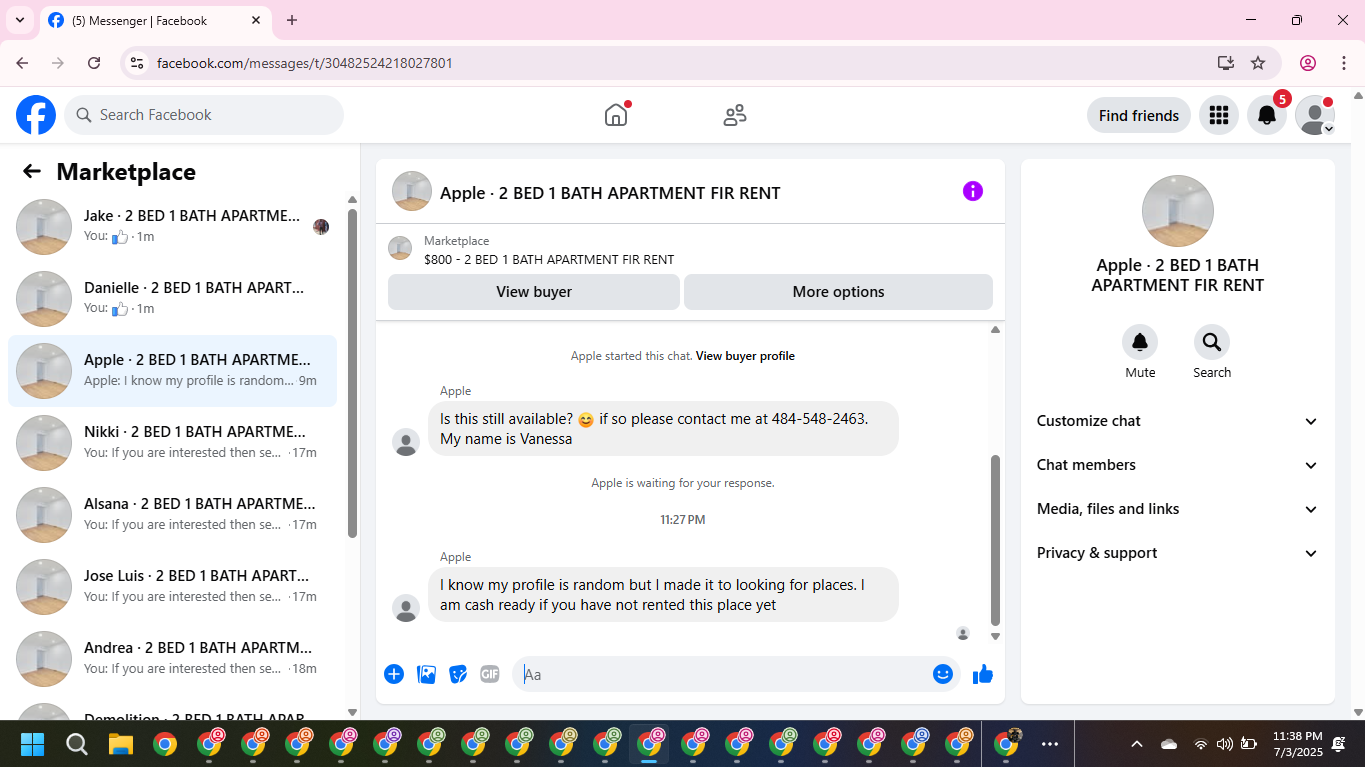Open the account profile avatar menu
This screenshot has width=1365, height=767.
(x=1315, y=115)
